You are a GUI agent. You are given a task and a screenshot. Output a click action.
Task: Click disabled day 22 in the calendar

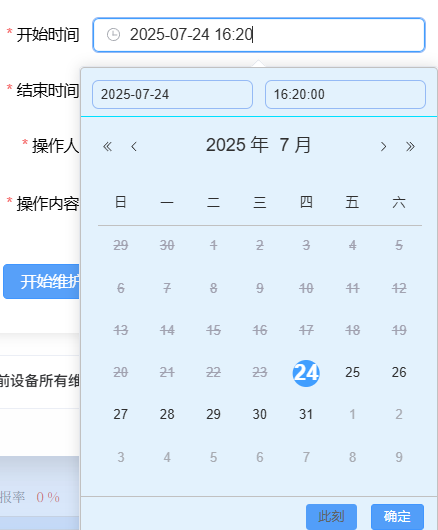point(213,372)
